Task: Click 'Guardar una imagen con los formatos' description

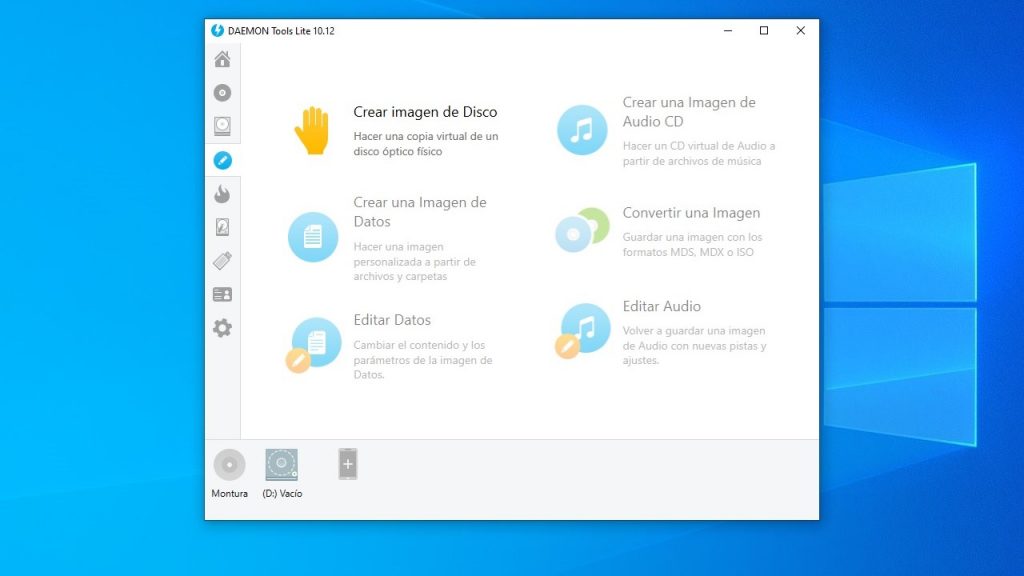Action: tap(692, 244)
